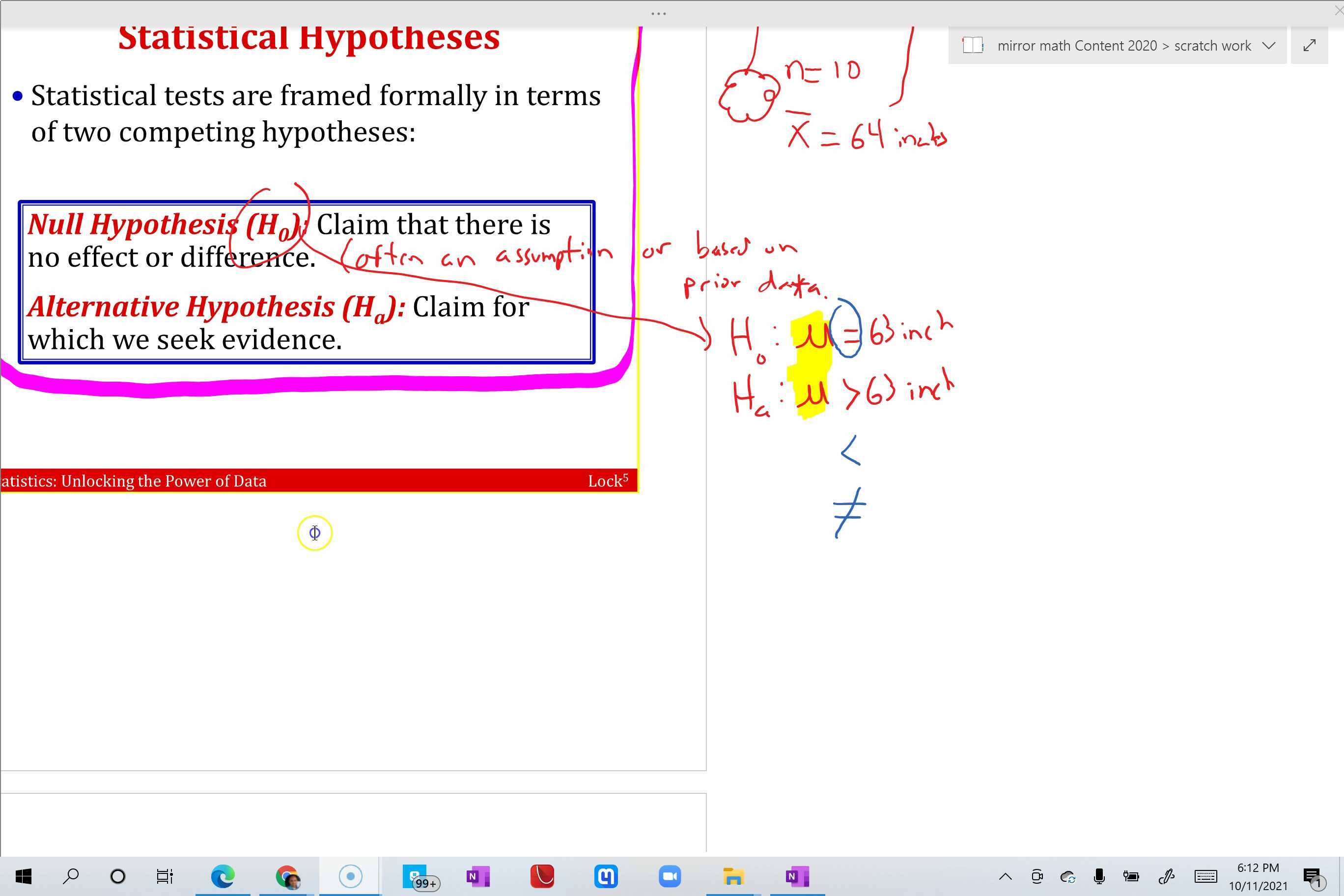Launch OneNote from the taskbar
This screenshot has width=1344, height=896.
point(478,875)
